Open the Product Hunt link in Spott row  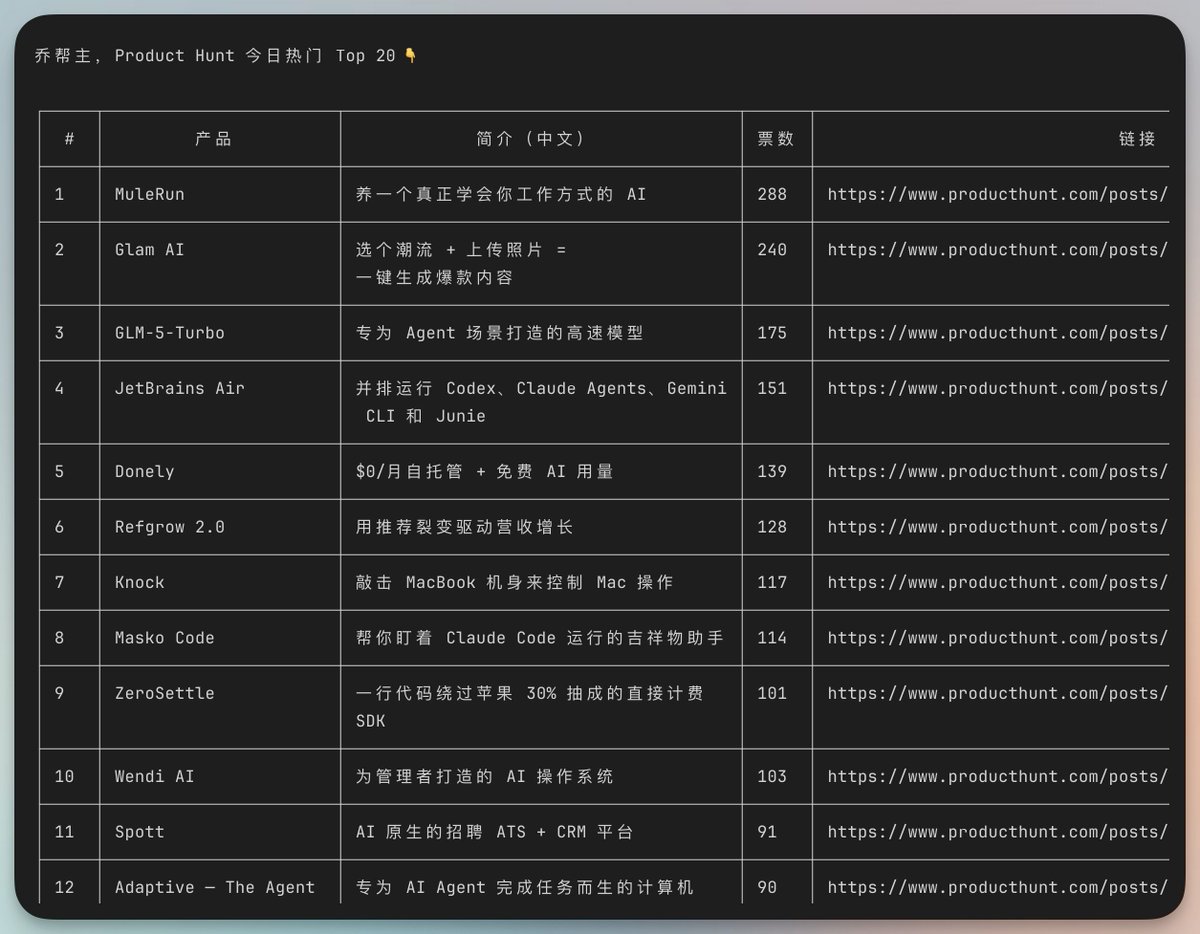click(x=998, y=832)
